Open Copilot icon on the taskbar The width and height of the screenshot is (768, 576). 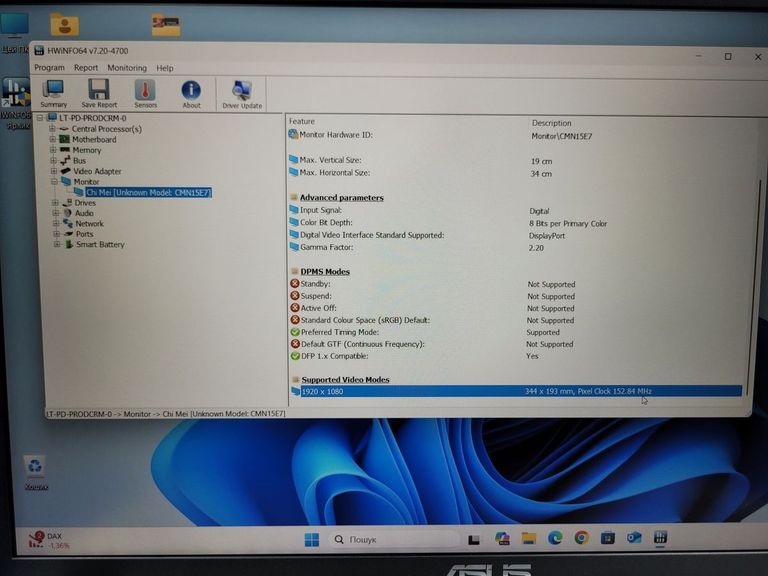502,539
